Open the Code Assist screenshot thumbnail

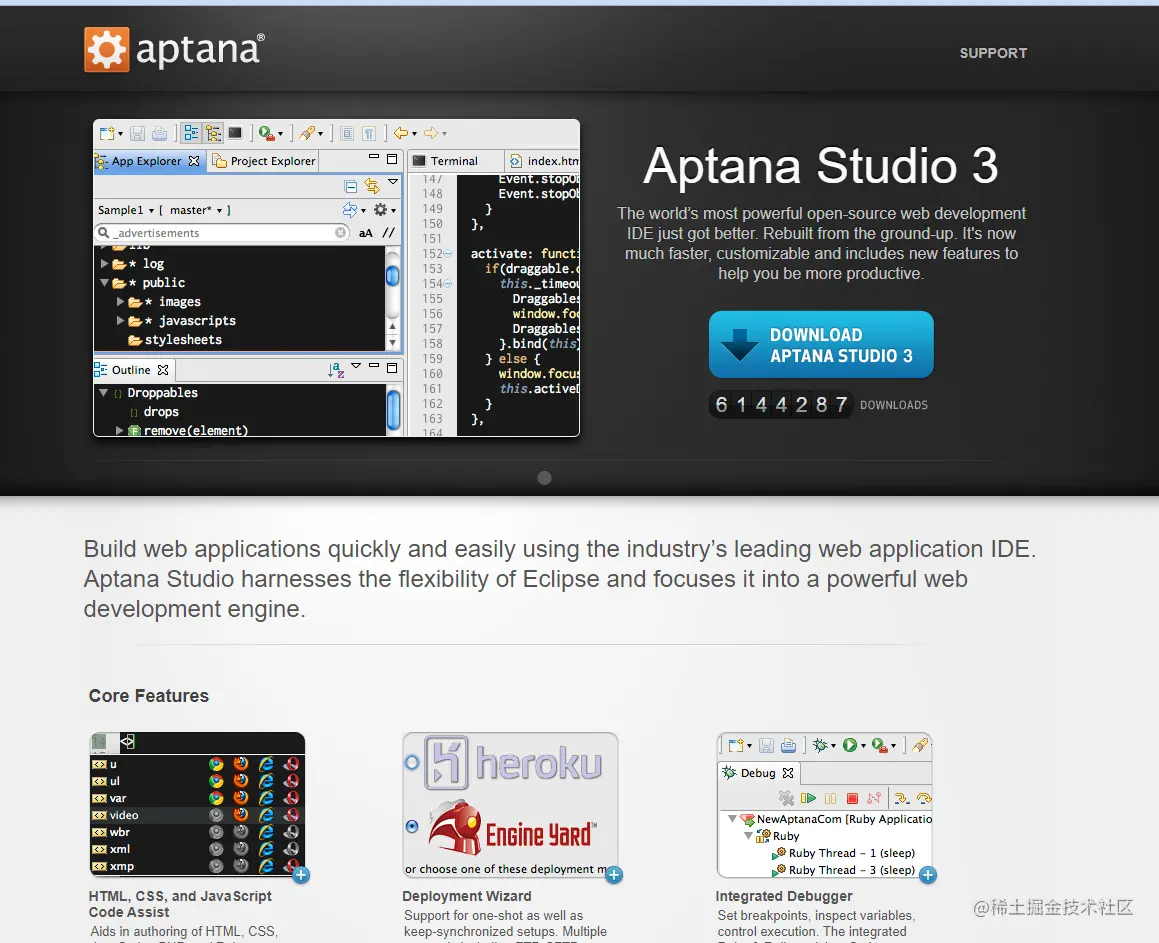(197, 803)
